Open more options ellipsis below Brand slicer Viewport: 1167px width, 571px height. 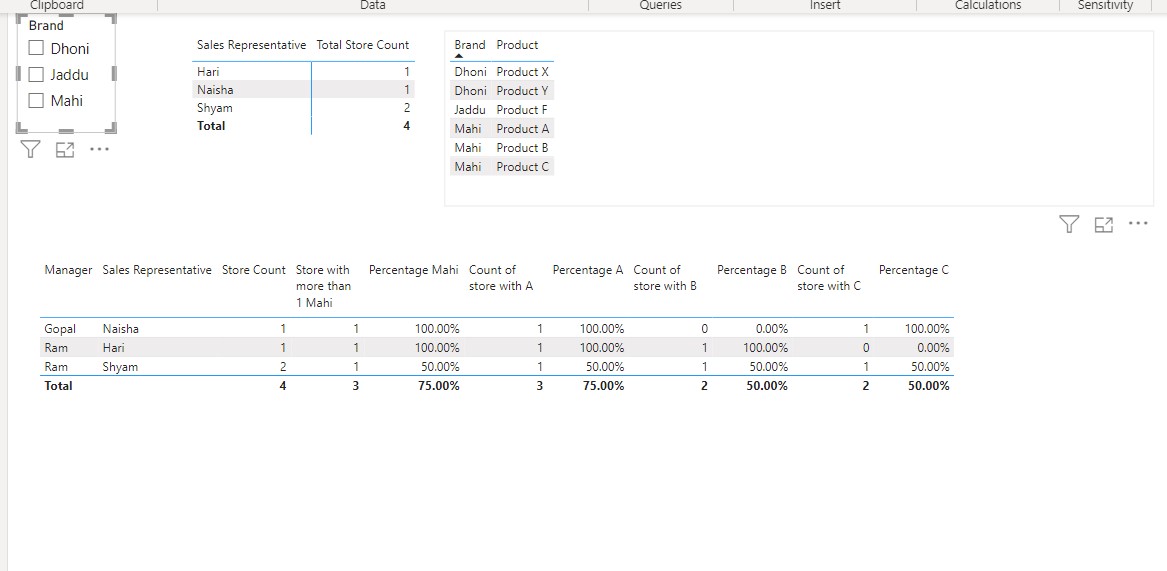click(99, 150)
